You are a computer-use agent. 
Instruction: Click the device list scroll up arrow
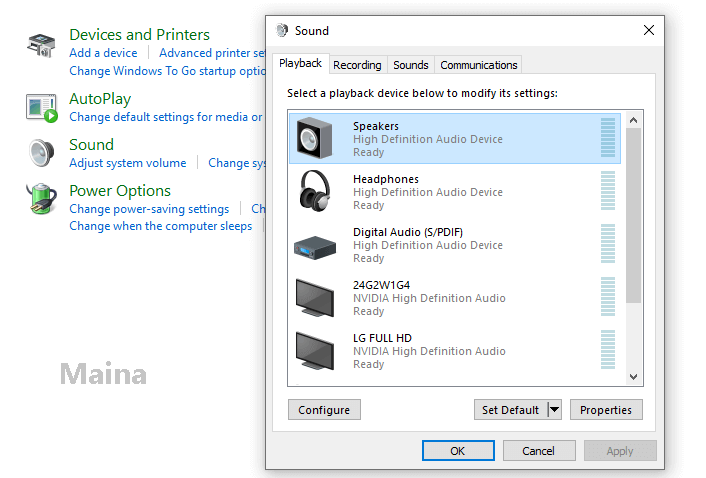click(634, 120)
